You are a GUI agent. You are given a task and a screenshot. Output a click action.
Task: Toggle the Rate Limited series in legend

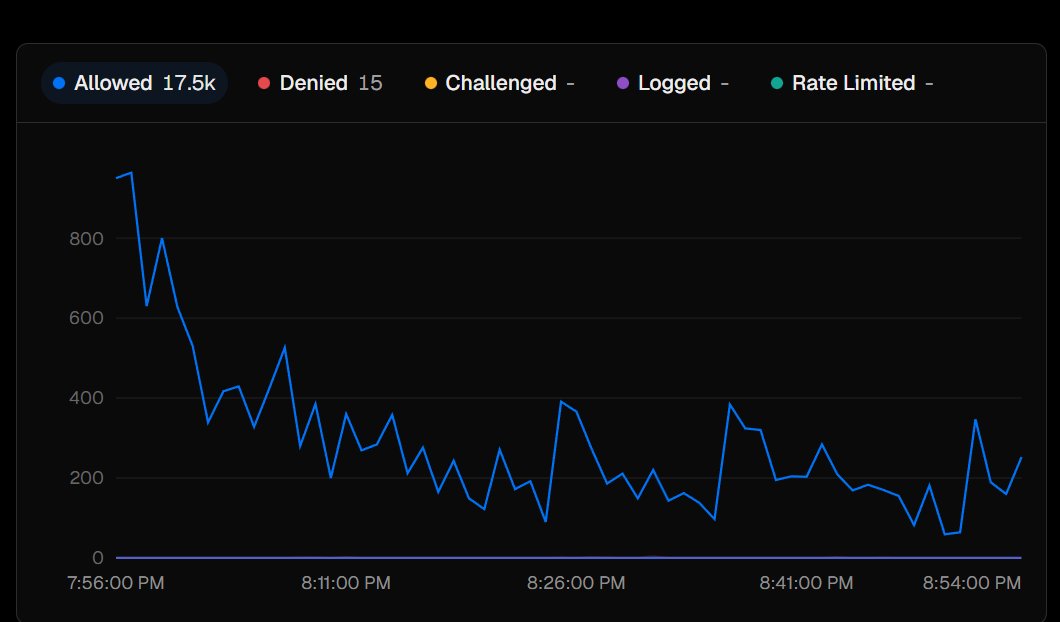point(852,83)
